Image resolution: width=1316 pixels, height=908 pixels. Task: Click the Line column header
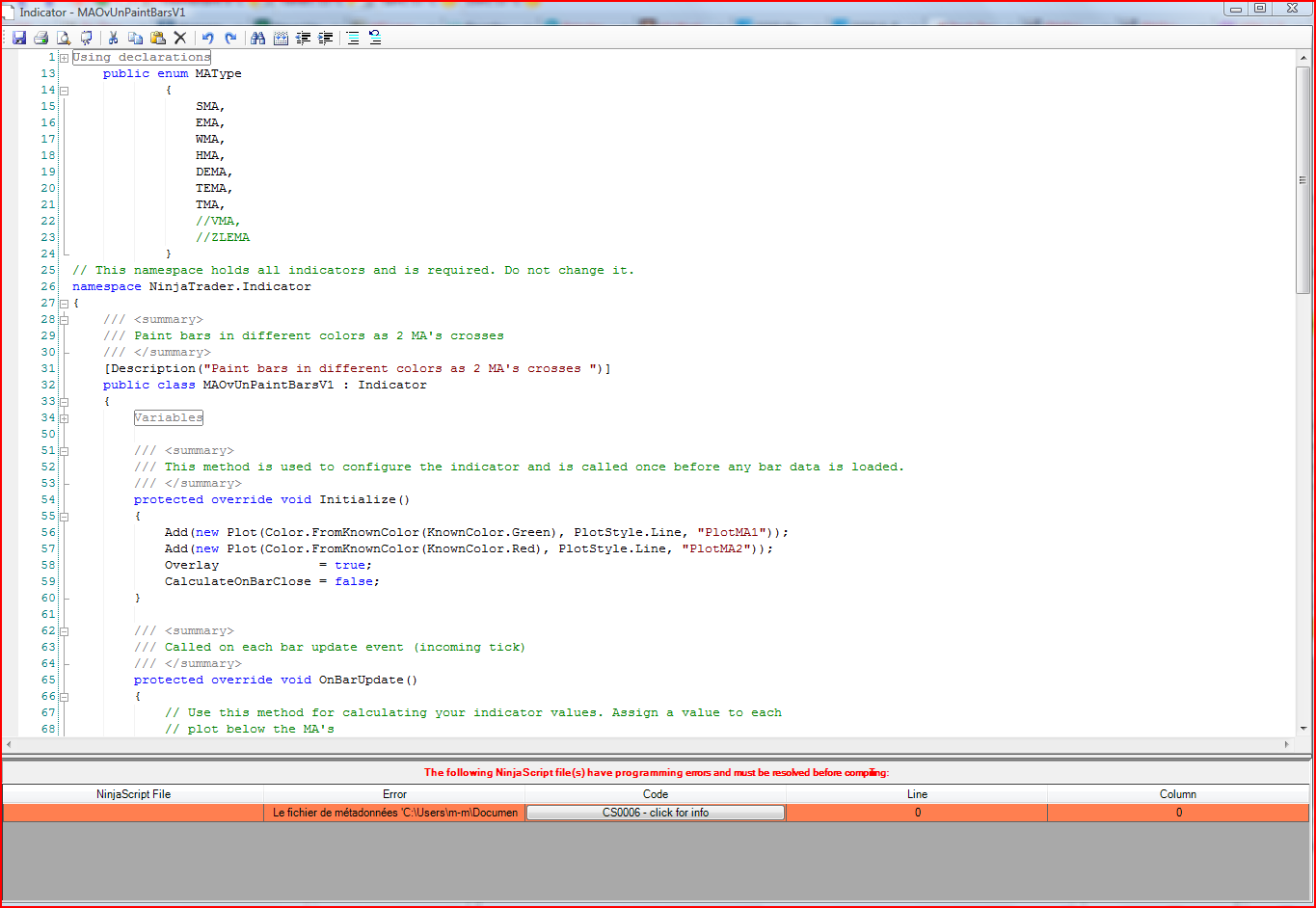click(x=917, y=794)
